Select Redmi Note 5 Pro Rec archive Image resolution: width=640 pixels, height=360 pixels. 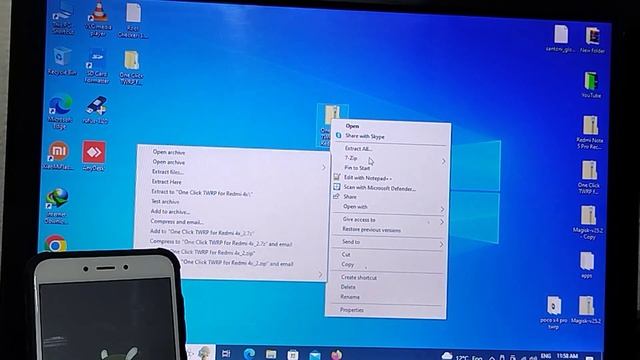589,132
